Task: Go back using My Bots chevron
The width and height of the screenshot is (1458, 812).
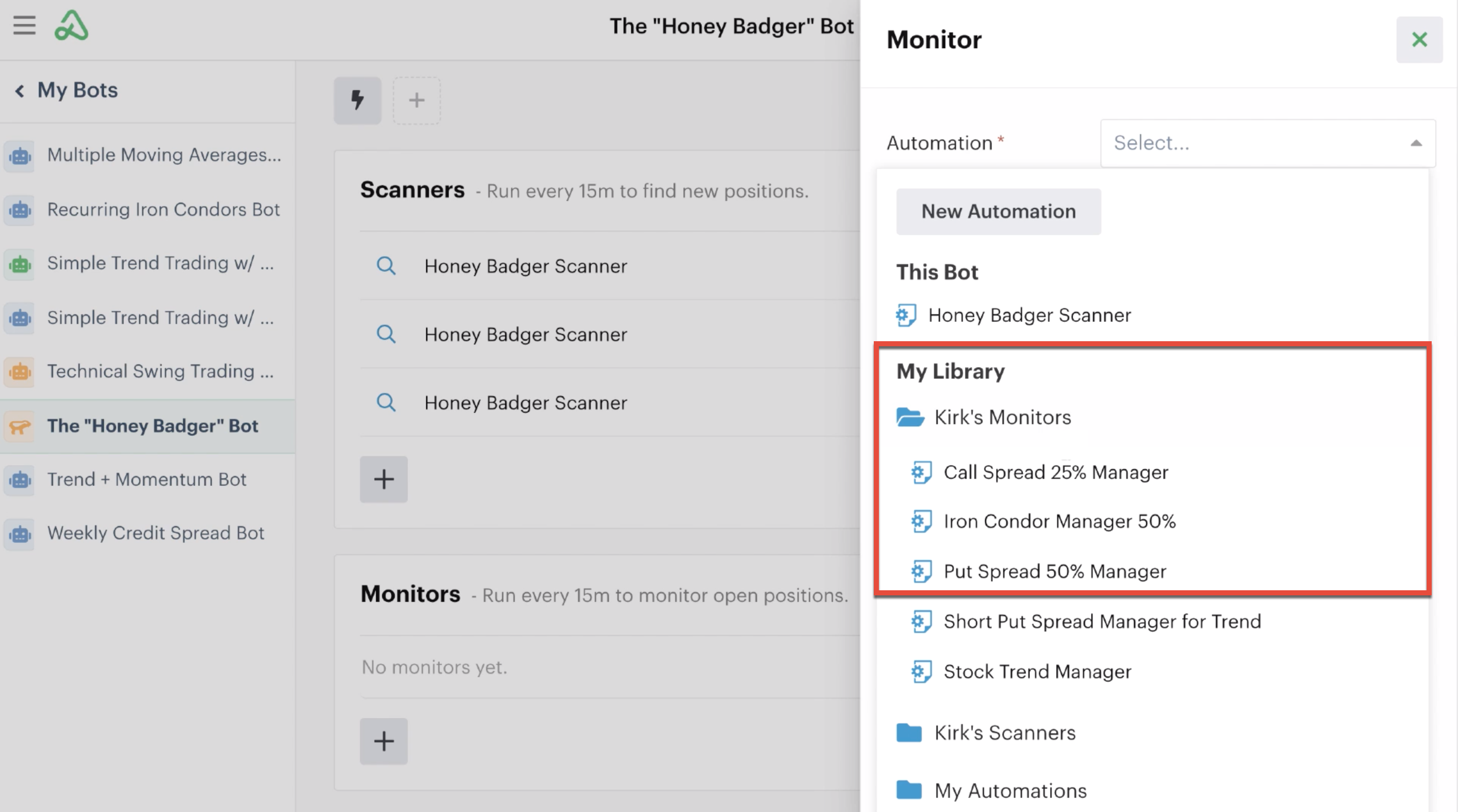Action: tap(20, 91)
